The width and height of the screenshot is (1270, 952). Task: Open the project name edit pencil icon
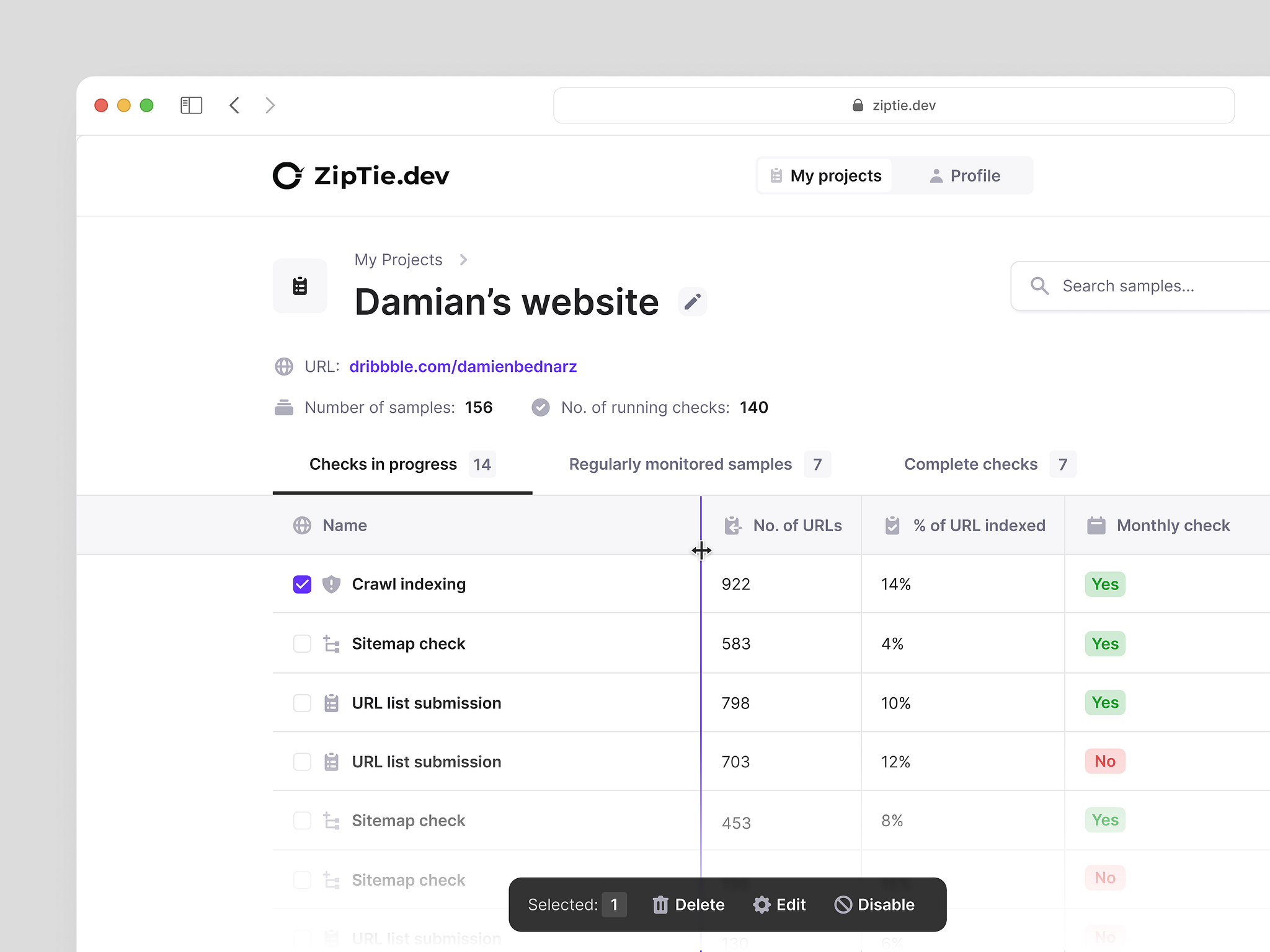[x=692, y=302]
